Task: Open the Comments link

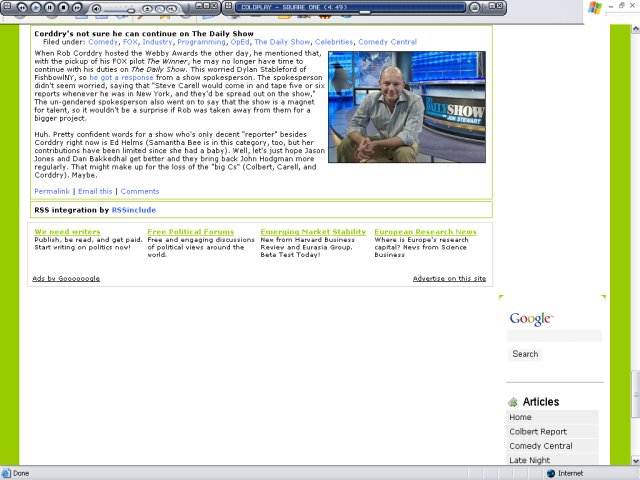Action: 140,191
